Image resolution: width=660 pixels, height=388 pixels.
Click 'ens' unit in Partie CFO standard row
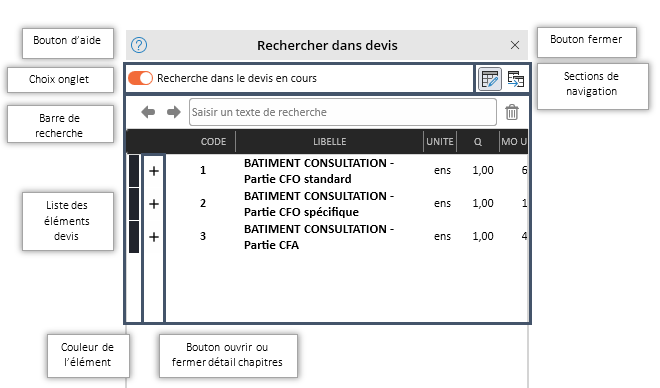pyautogui.click(x=442, y=170)
